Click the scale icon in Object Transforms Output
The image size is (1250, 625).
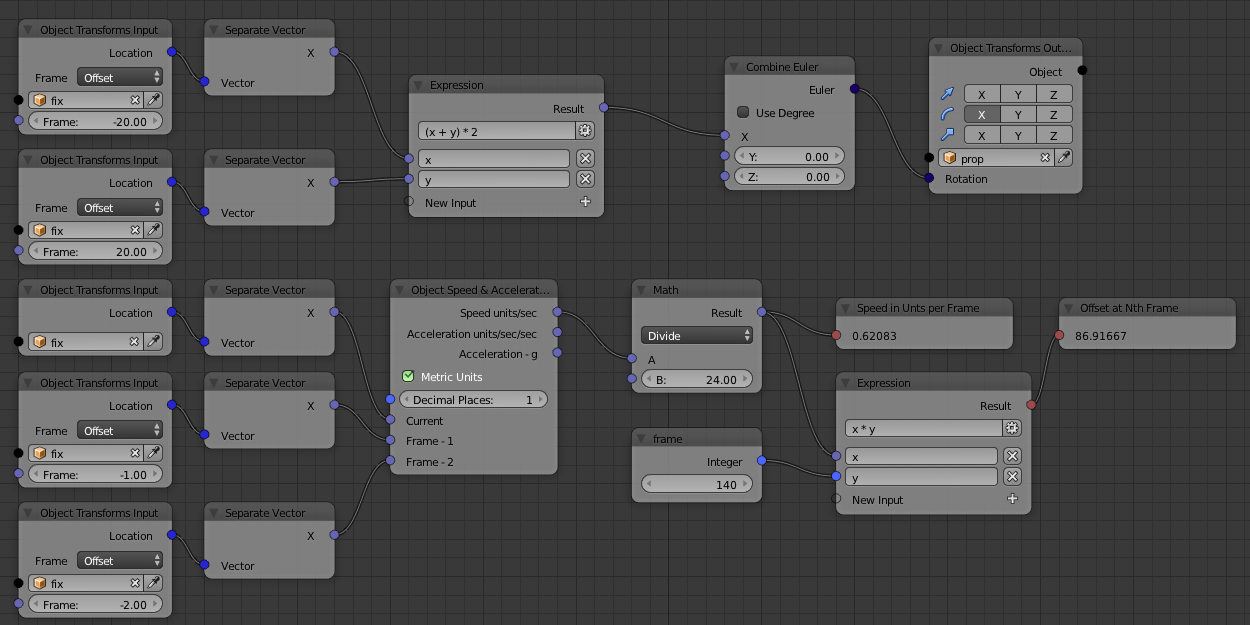947,135
